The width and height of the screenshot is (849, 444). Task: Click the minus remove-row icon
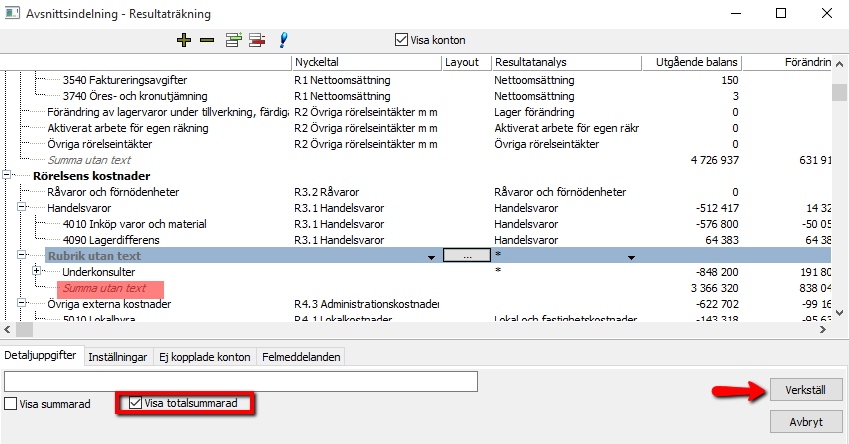click(207, 40)
